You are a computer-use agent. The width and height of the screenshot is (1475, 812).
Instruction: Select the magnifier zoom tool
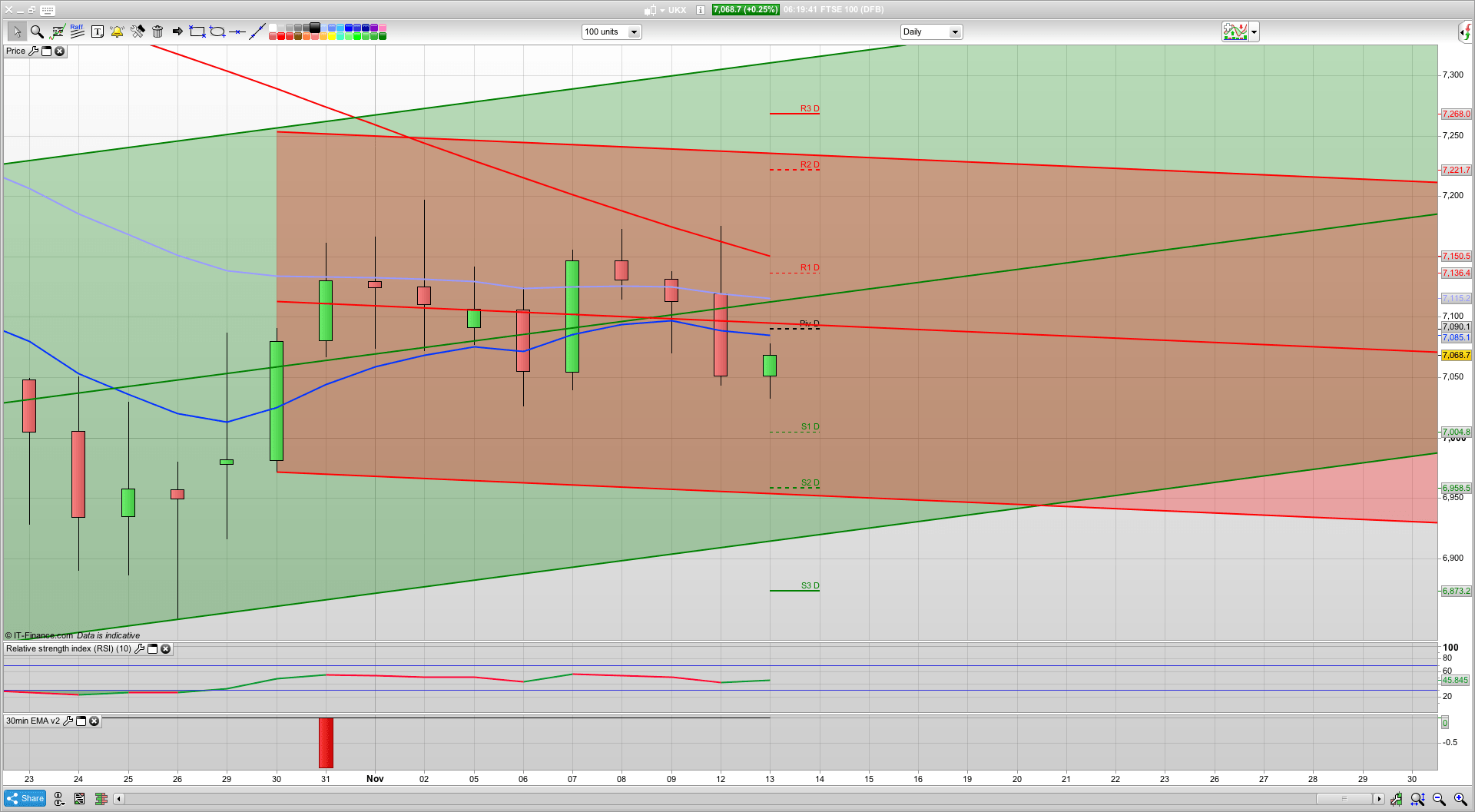point(37,31)
